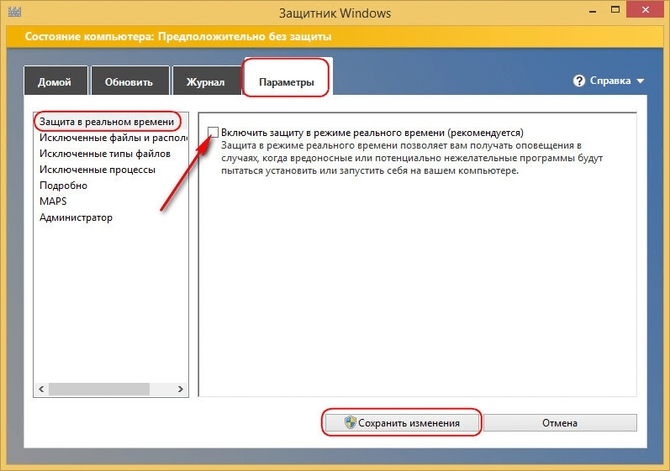Click the Отмена button
The width and height of the screenshot is (670, 471).
[x=560, y=423]
